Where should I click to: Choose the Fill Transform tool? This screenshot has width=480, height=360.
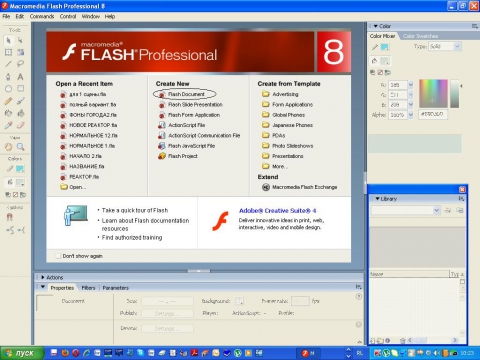(20, 52)
